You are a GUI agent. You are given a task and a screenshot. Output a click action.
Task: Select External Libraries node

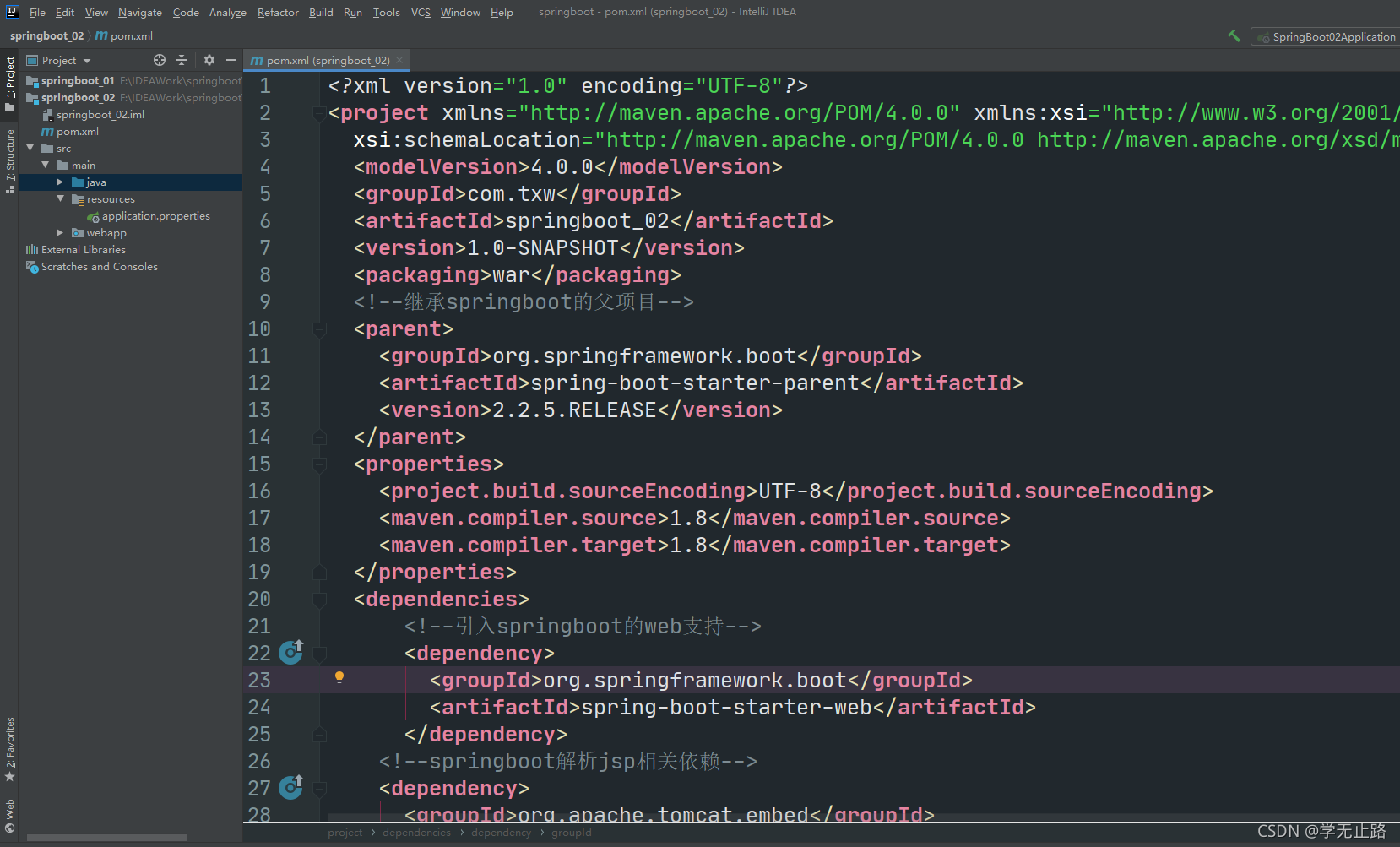click(x=83, y=250)
